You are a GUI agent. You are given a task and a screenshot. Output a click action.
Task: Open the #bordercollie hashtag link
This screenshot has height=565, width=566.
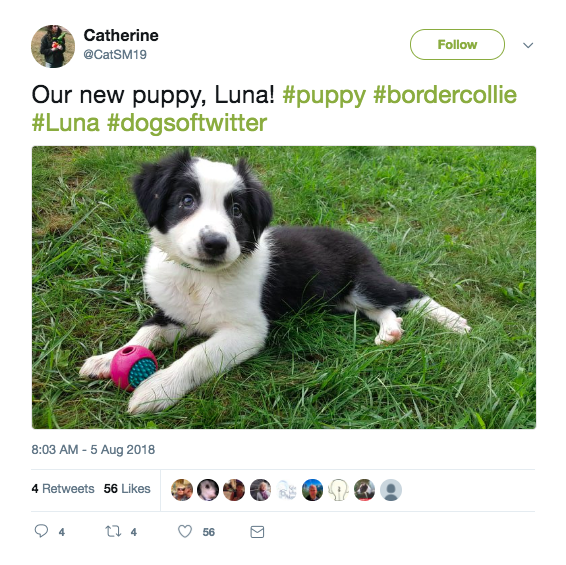point(445,95)
